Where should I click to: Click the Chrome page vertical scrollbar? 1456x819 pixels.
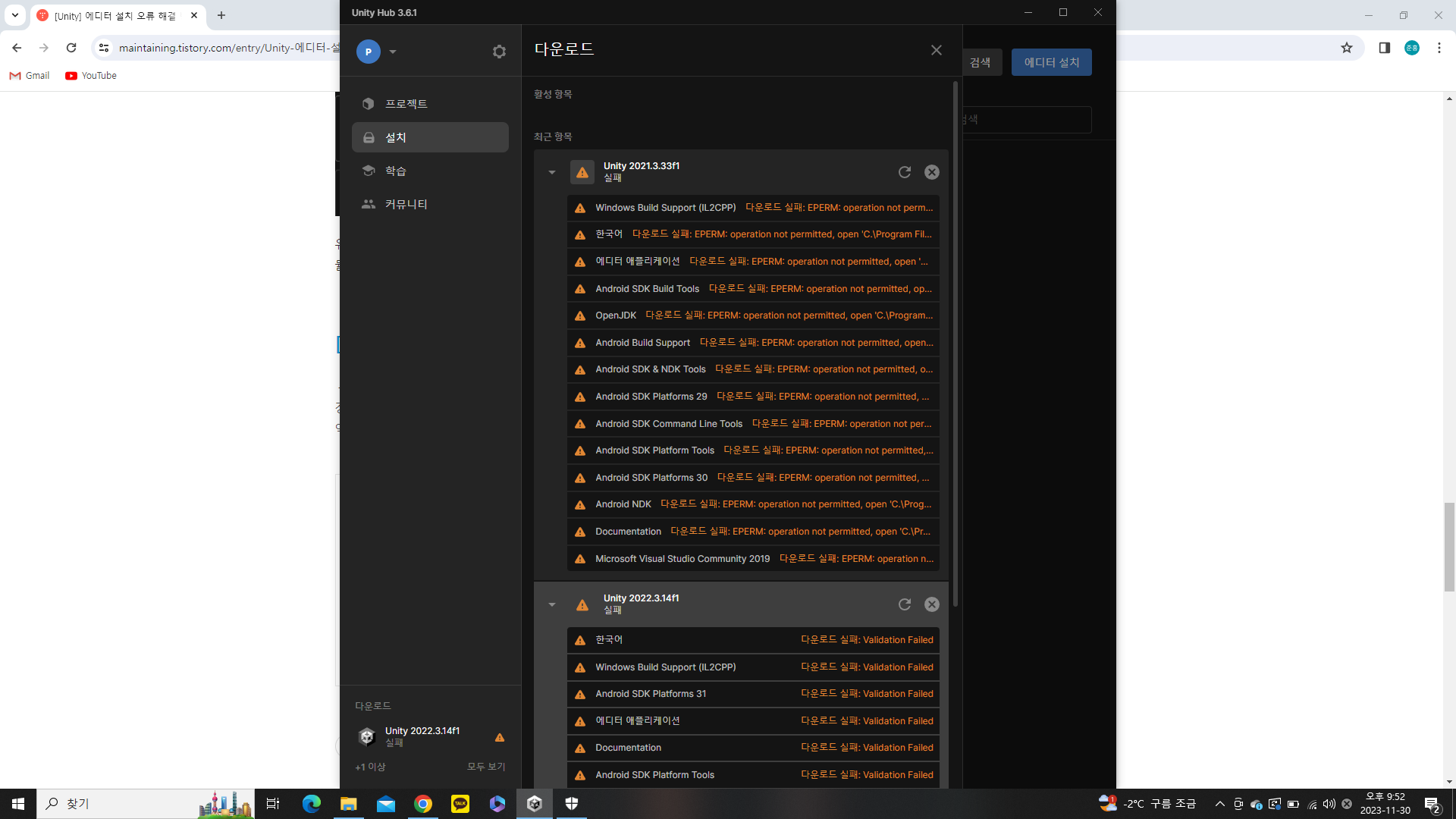pyautogui.click(x=1449, y=546)
